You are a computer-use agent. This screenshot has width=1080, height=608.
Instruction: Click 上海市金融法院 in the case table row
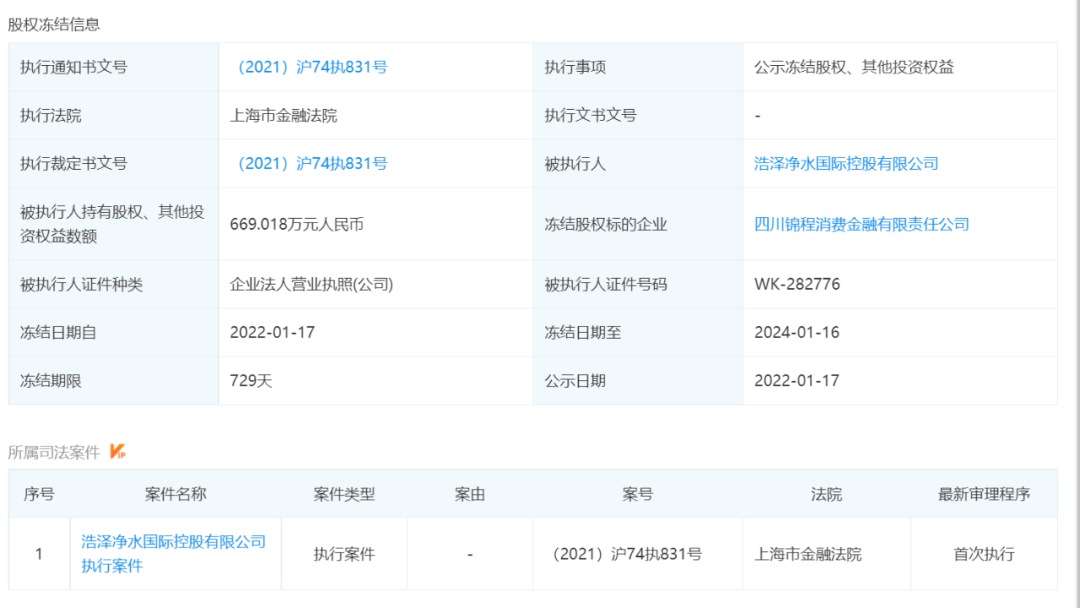click(808, 554)
